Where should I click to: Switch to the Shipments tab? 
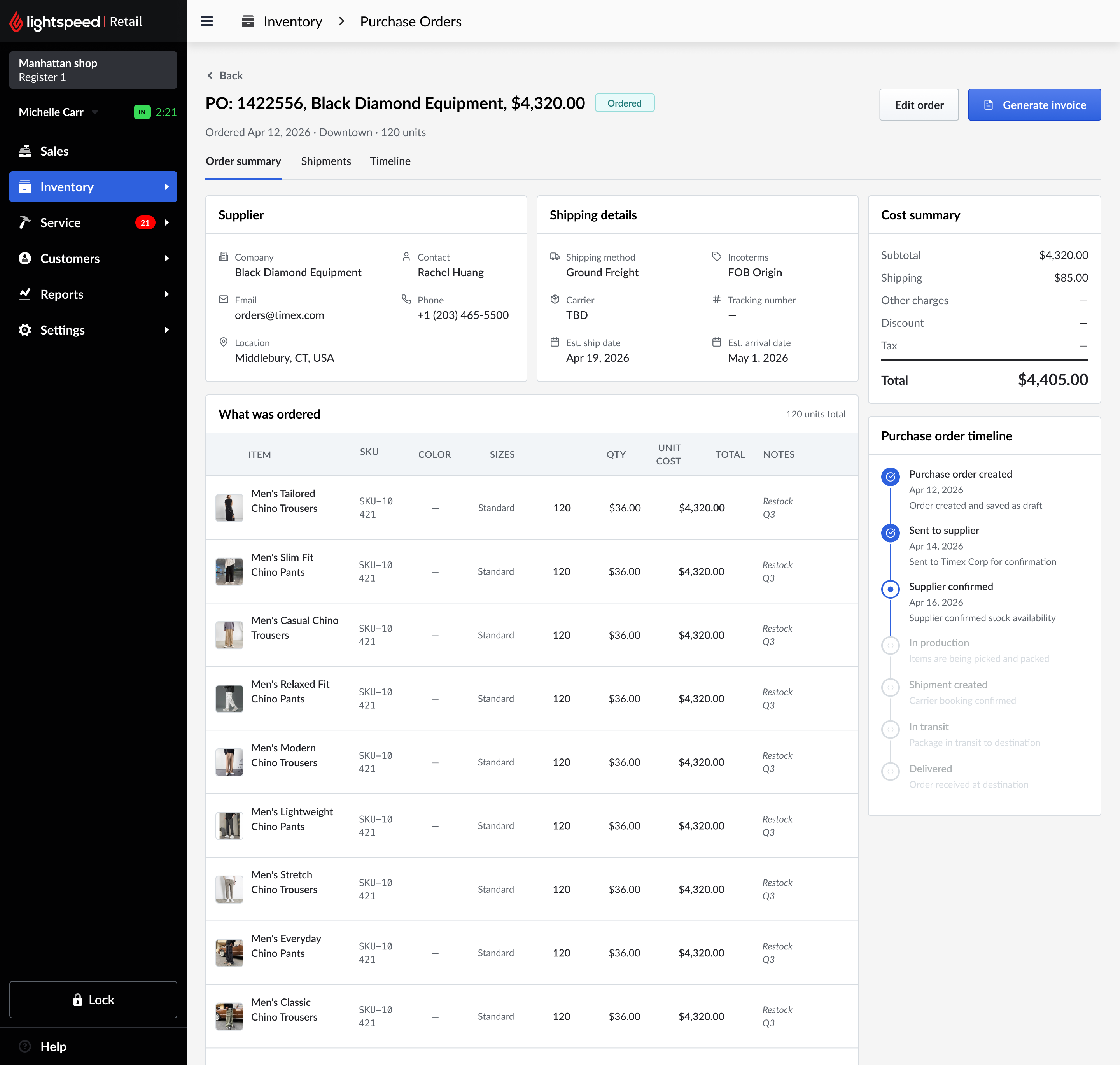[x=326, y=161]
